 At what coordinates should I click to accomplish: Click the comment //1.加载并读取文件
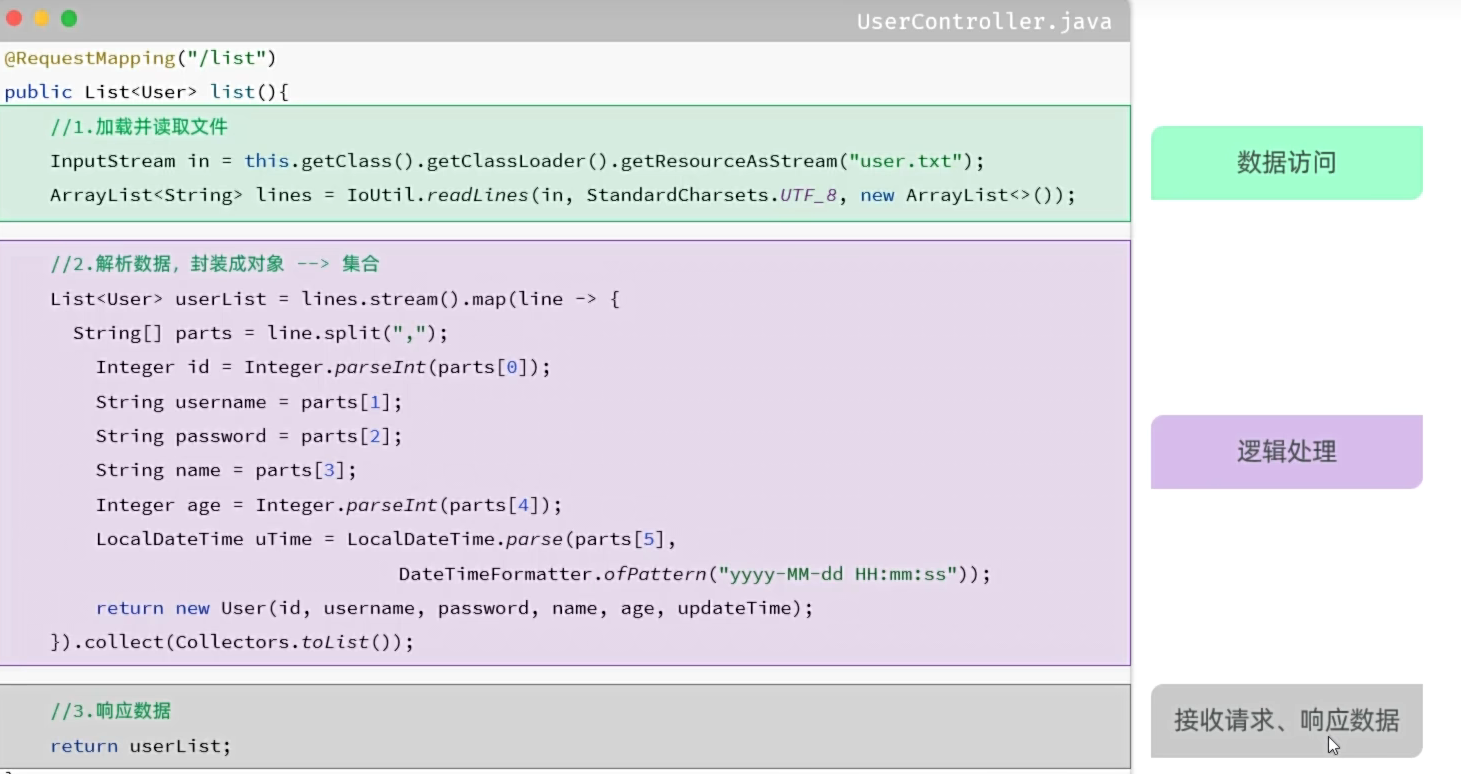[139, 127]
